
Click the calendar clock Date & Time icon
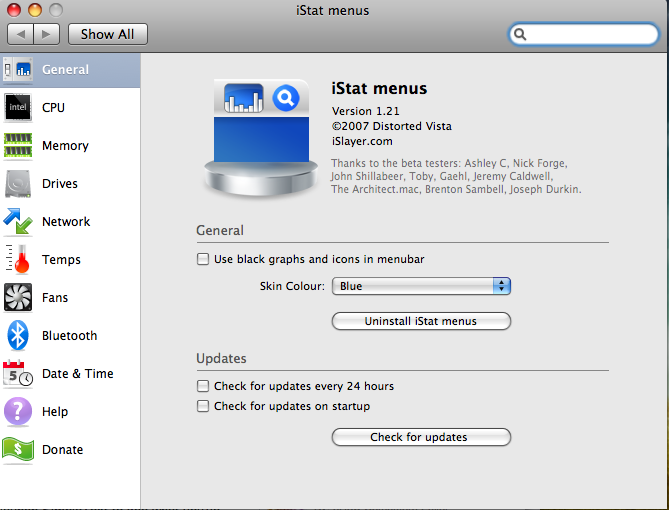tap(17, 373)
